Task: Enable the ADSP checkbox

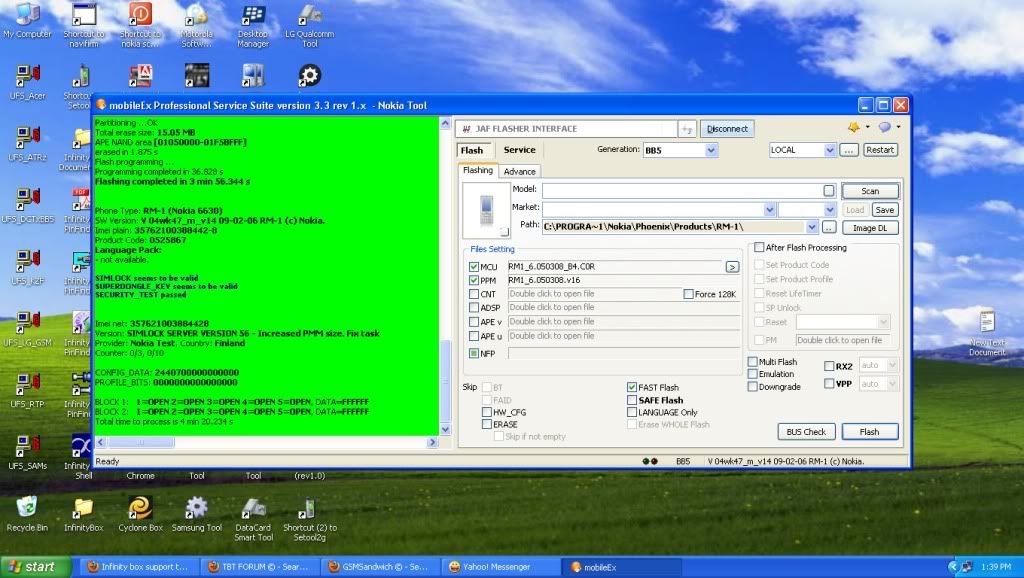Action: [473, 308]
